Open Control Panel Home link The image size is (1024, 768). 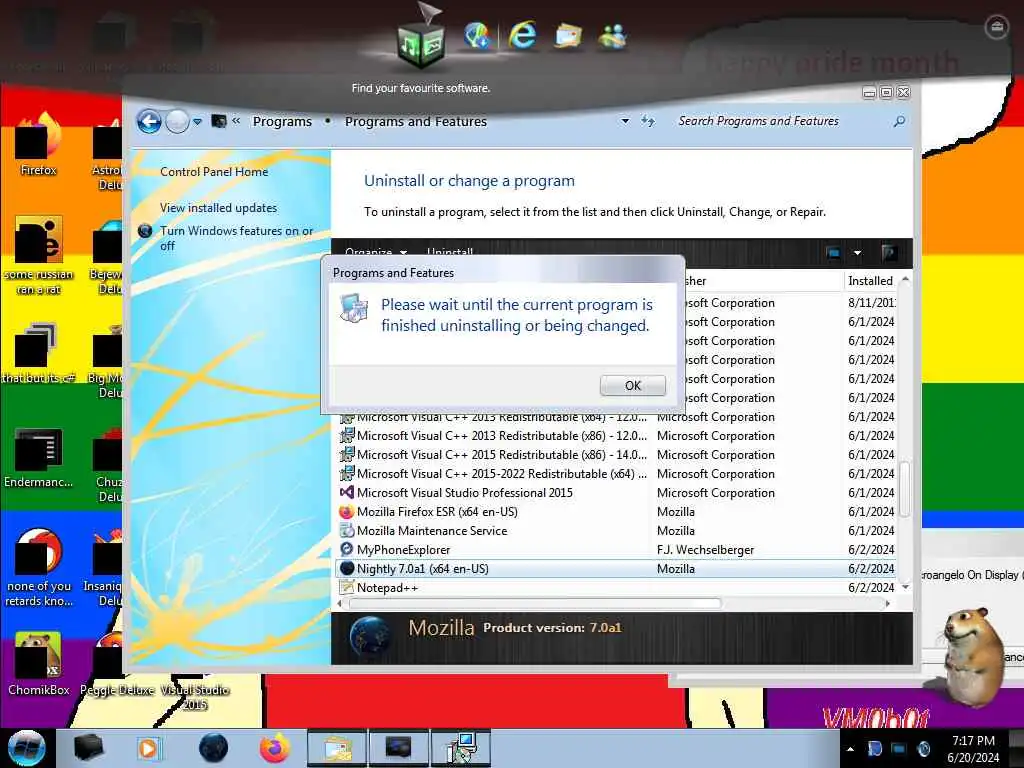pyautogui.click(x=214, y=172)
